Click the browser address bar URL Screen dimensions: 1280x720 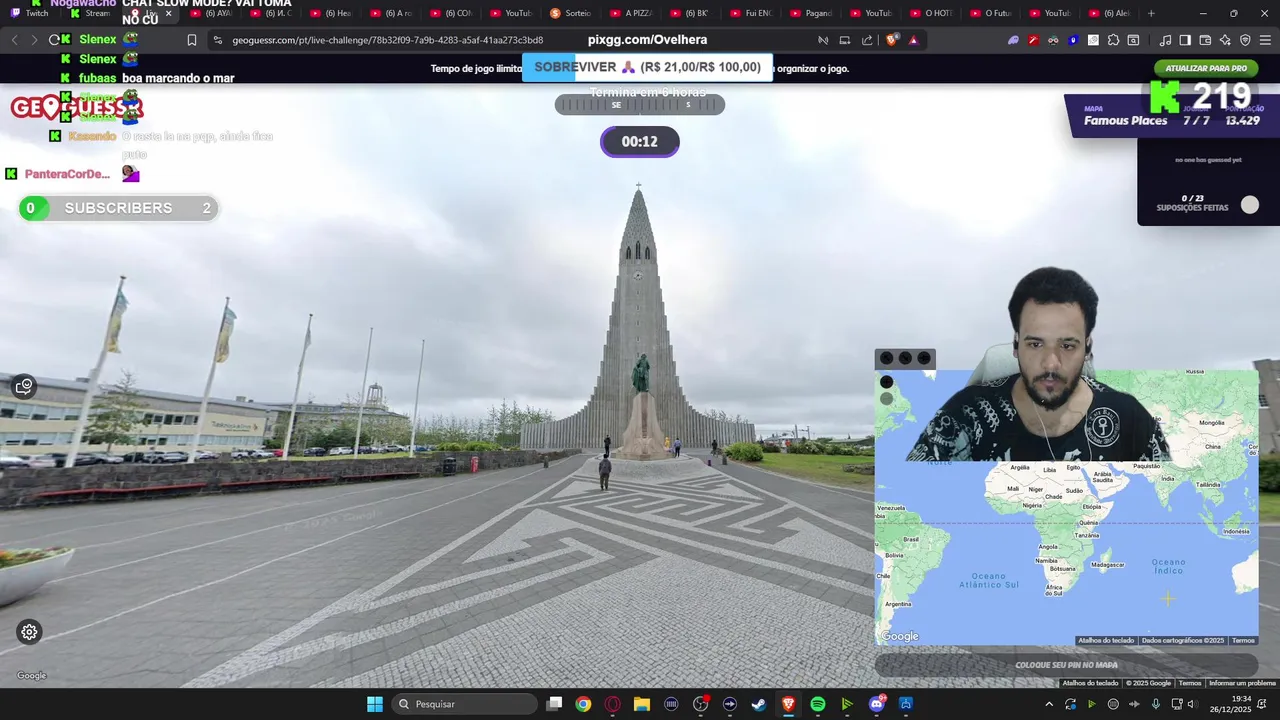point(388,40)
